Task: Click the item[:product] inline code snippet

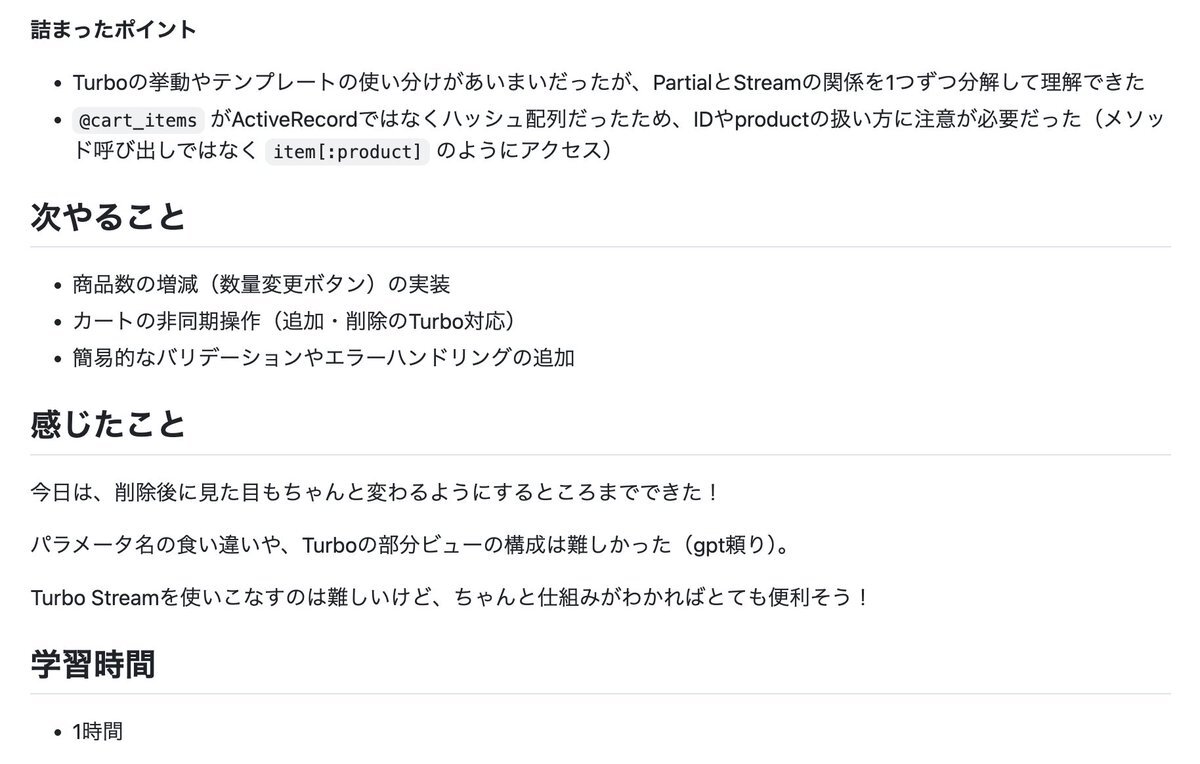Action: (347, 152)
